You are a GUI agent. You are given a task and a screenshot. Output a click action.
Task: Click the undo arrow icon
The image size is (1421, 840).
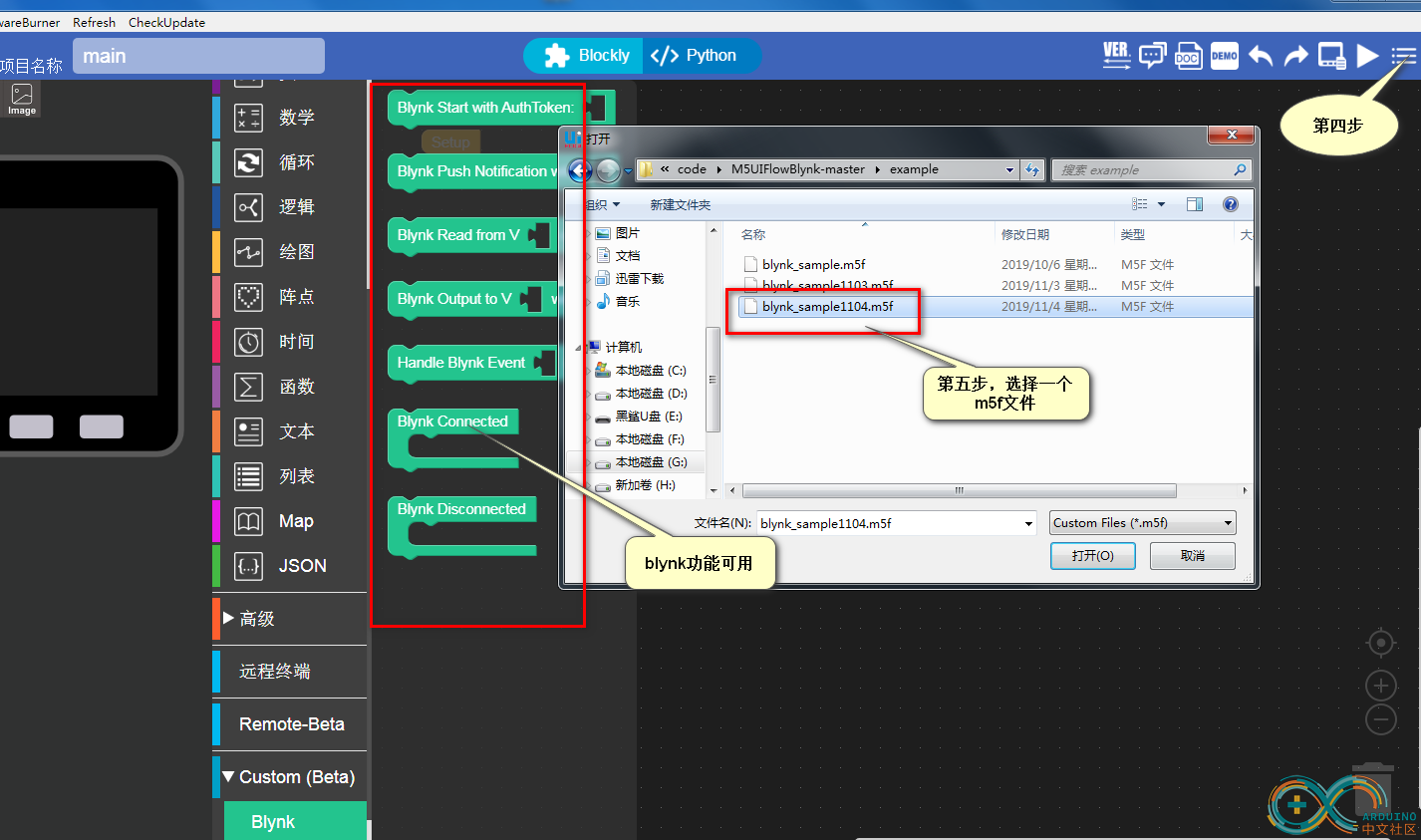[x=1261, y=56]
